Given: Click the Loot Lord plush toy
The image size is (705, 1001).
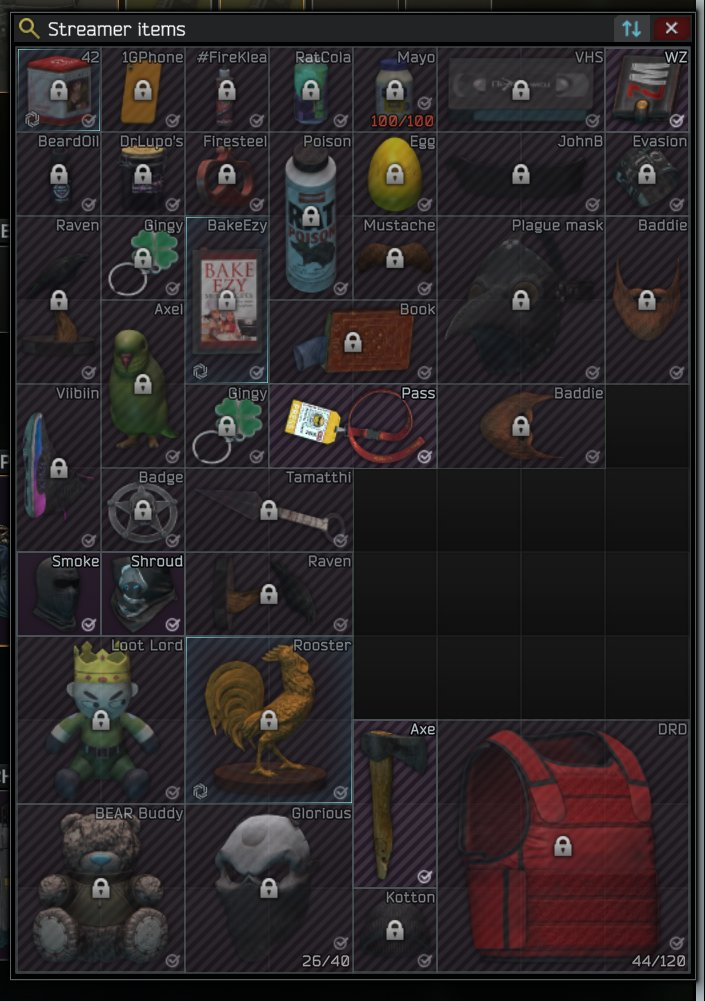Looking at the screenshot, I should tap(101, 719).
